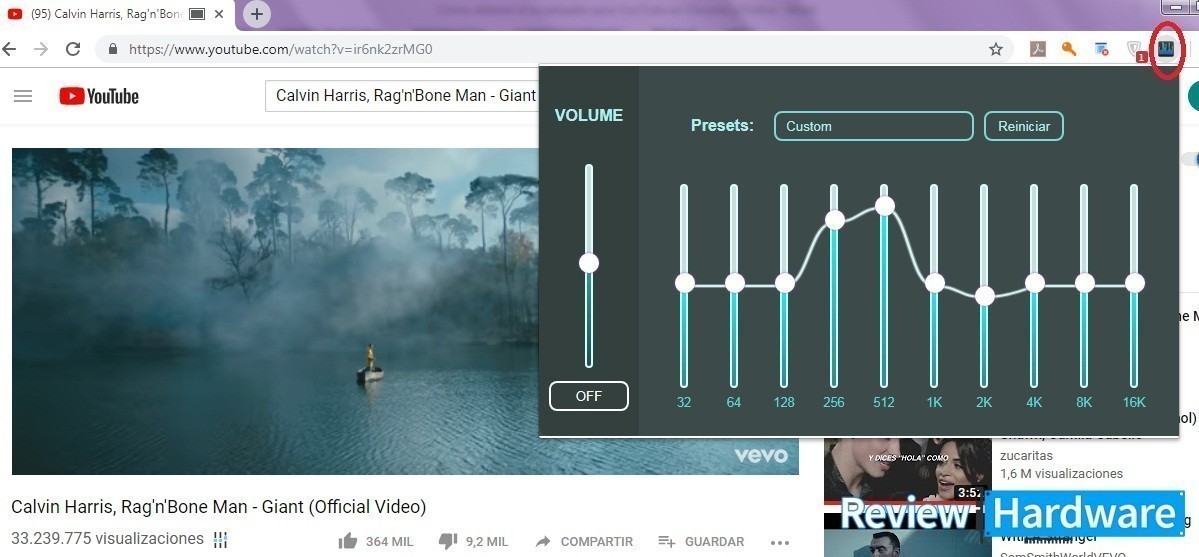Click the 2K band slider handle
The image size is (1199, 557).
(985, 295)
